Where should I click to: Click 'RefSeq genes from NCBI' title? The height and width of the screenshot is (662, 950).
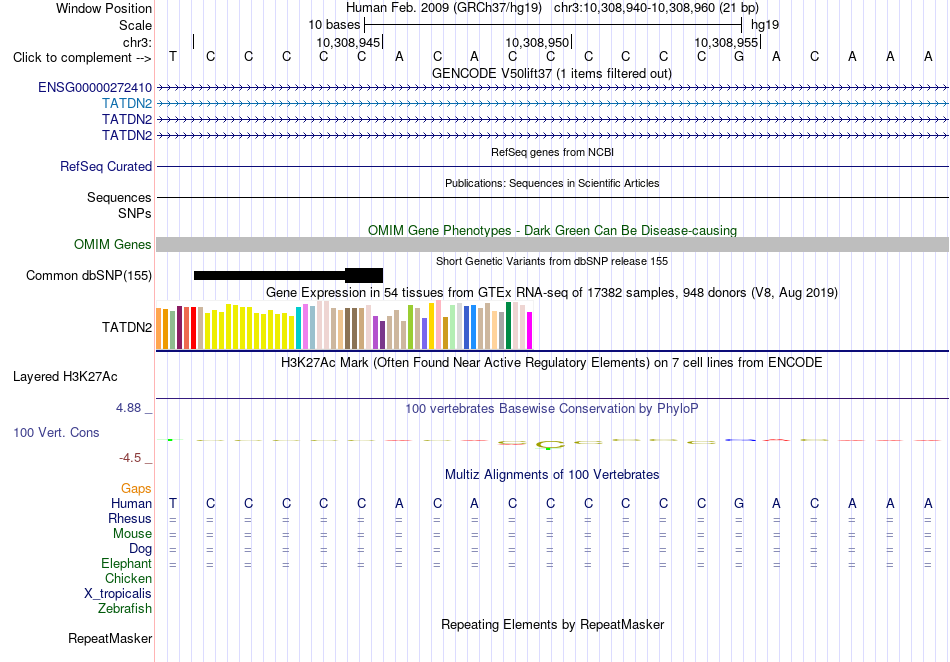point(553,153)
